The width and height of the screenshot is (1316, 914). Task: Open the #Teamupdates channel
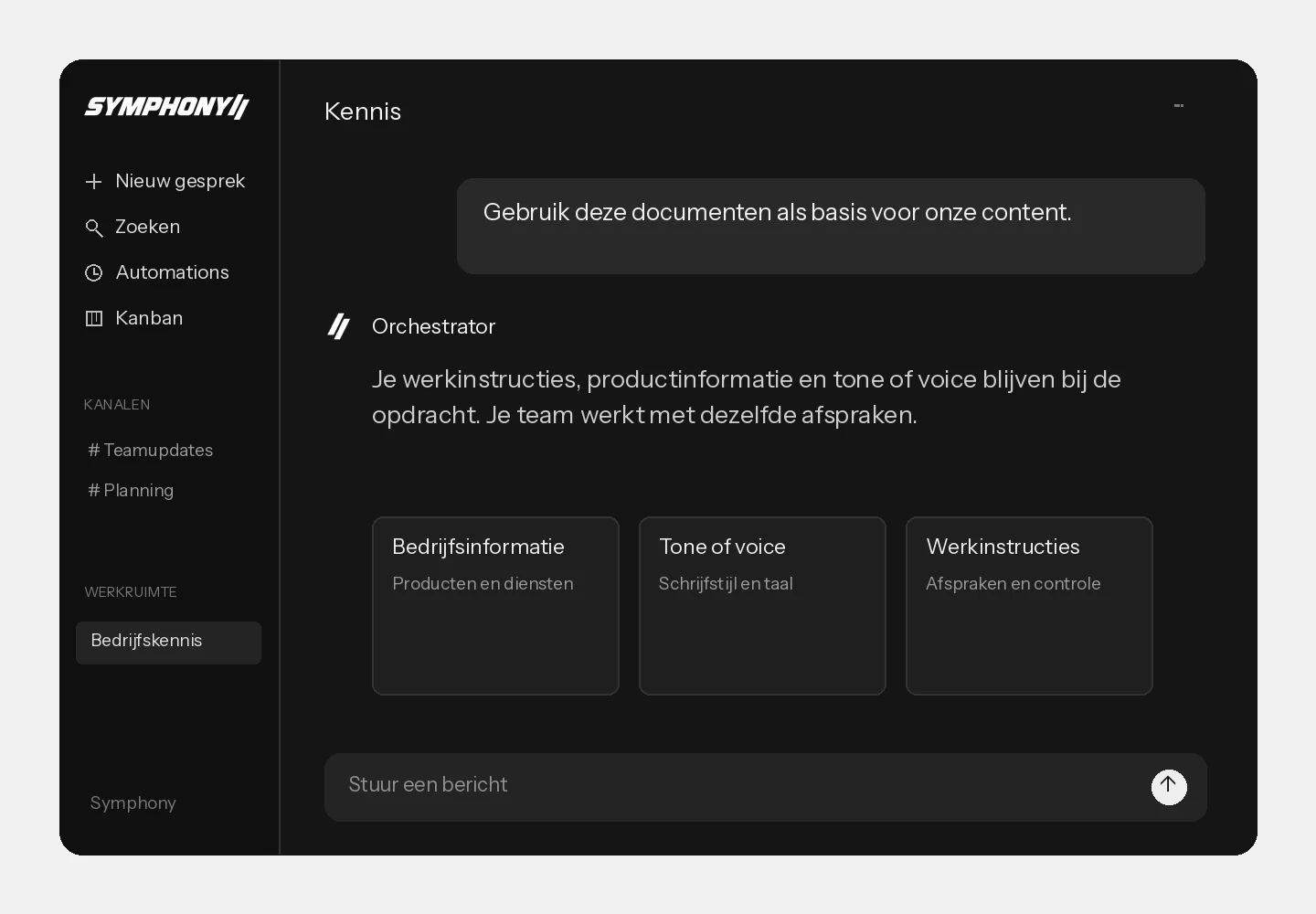click(x=150, y=450)
